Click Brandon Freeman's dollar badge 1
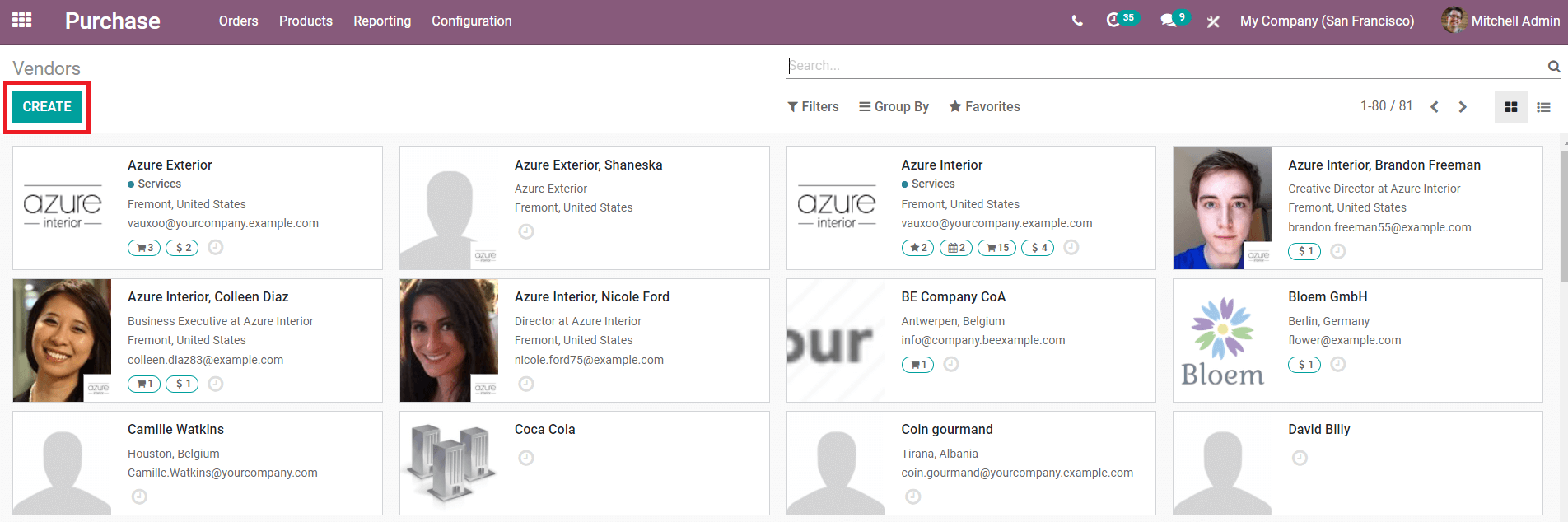Image resolution: width=1568 pixels, height=522 pixels. [1304, 252]
